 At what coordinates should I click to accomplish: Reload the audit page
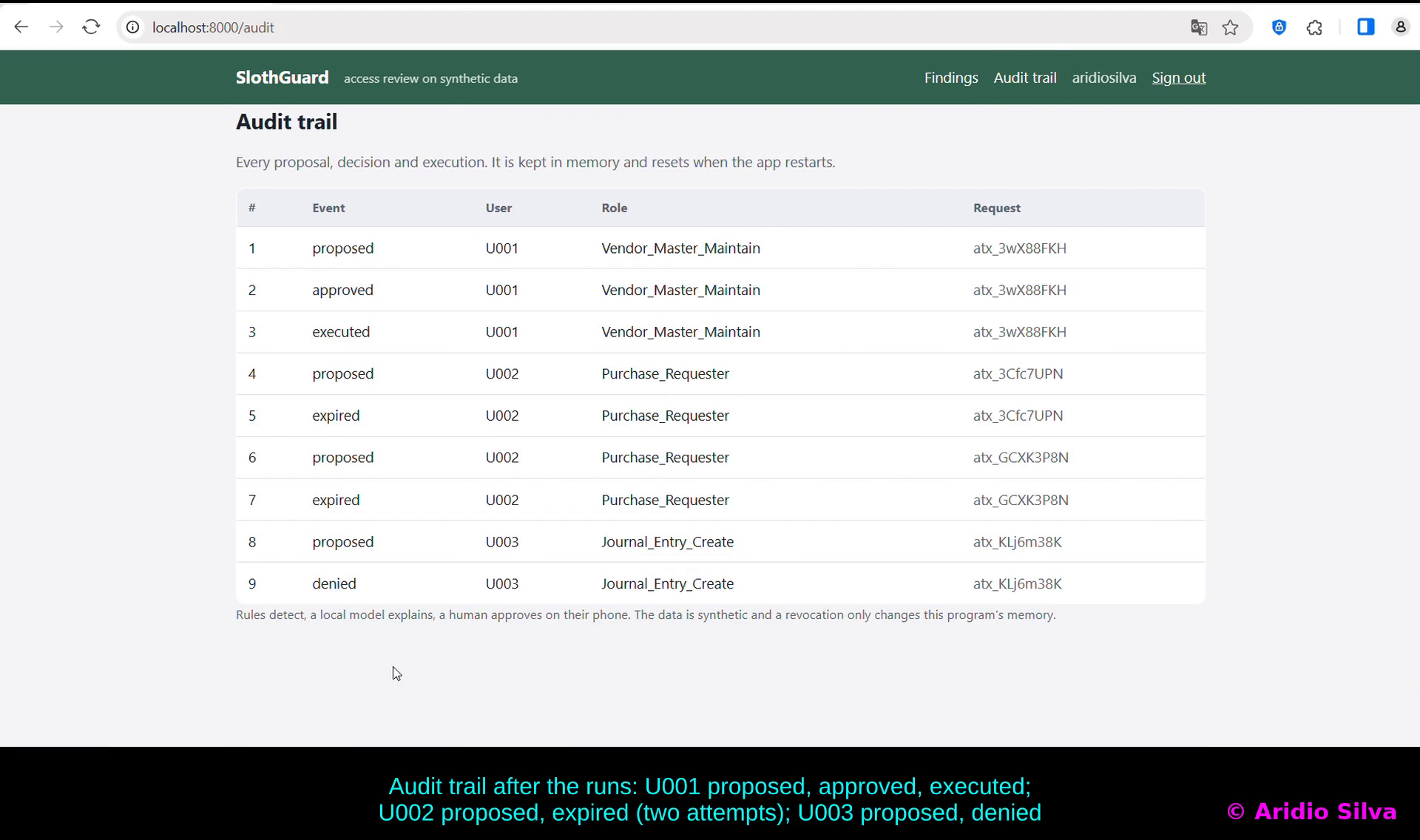pyautogui.click(x=91, y=27)
